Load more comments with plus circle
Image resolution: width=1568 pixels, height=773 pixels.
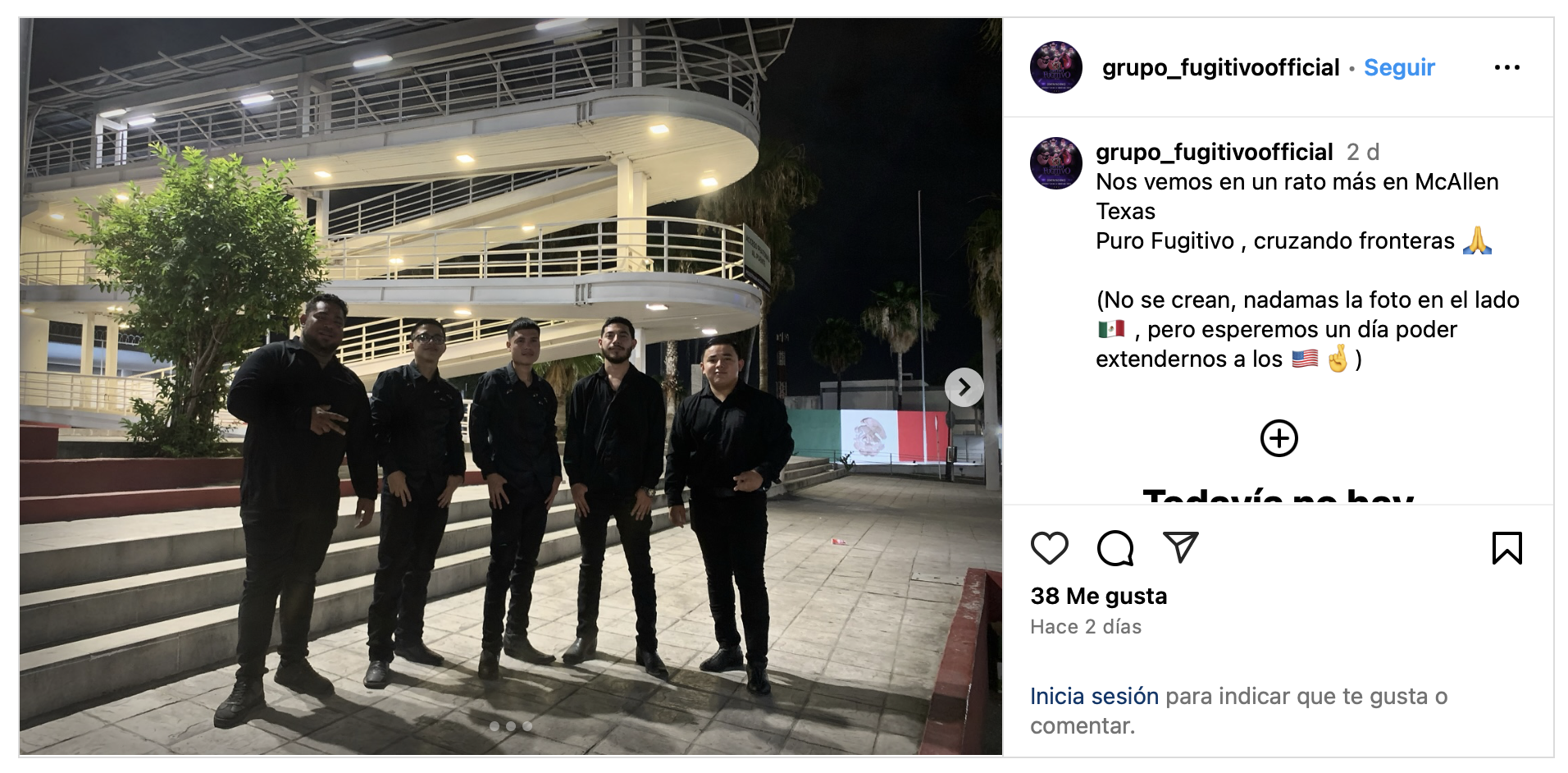1279,438
